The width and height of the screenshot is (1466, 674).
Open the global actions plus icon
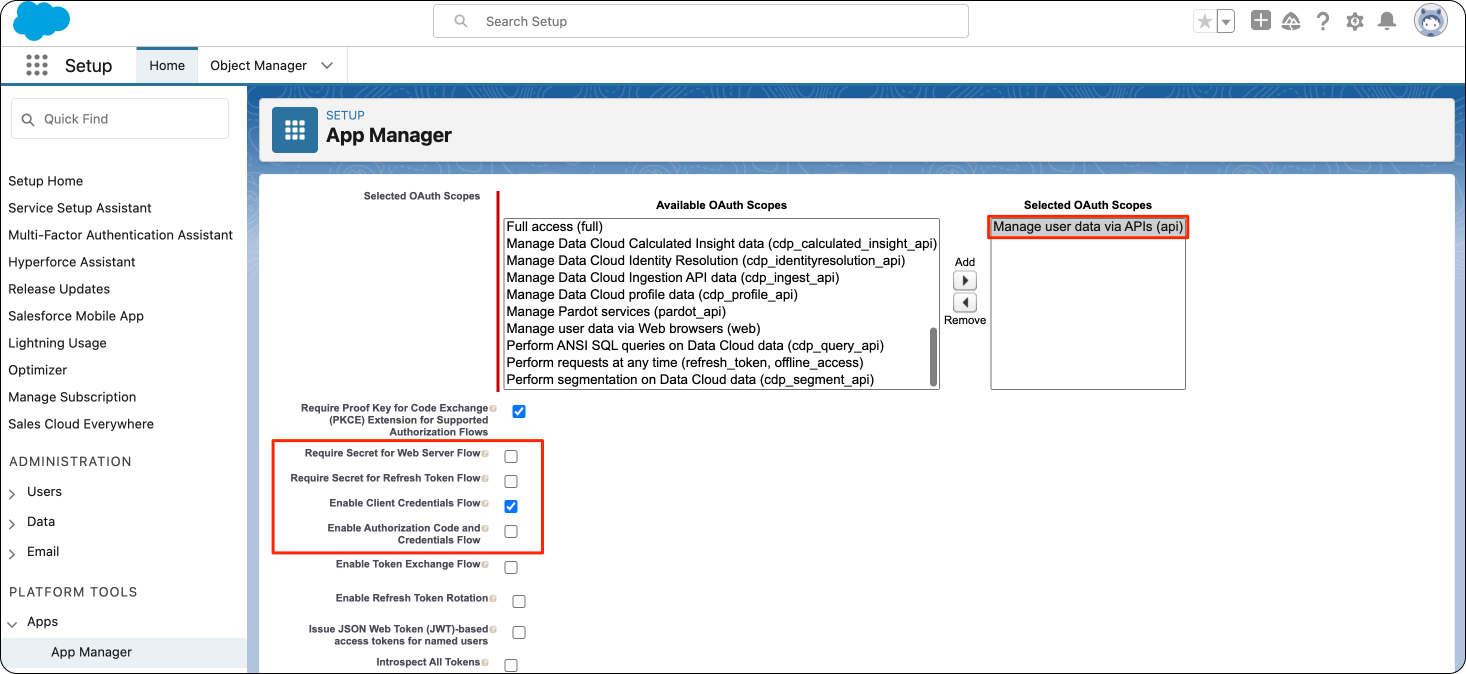[1261, 20]
